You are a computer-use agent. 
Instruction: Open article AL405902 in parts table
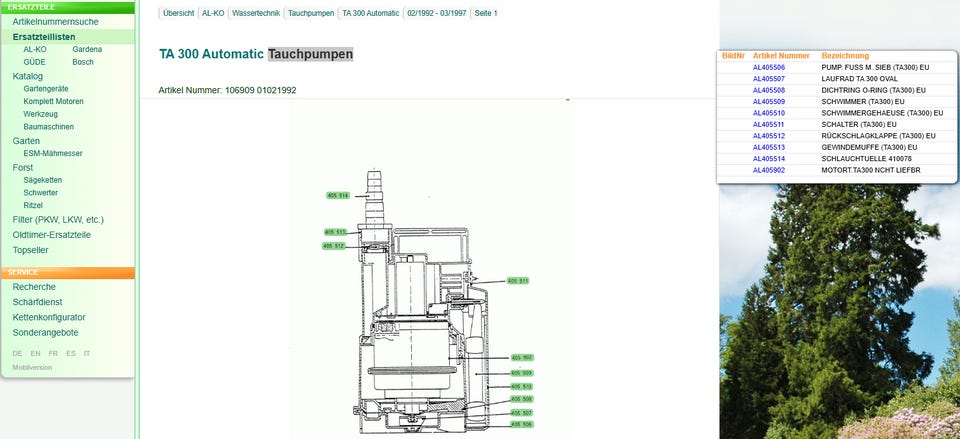(x=768, y=170)
